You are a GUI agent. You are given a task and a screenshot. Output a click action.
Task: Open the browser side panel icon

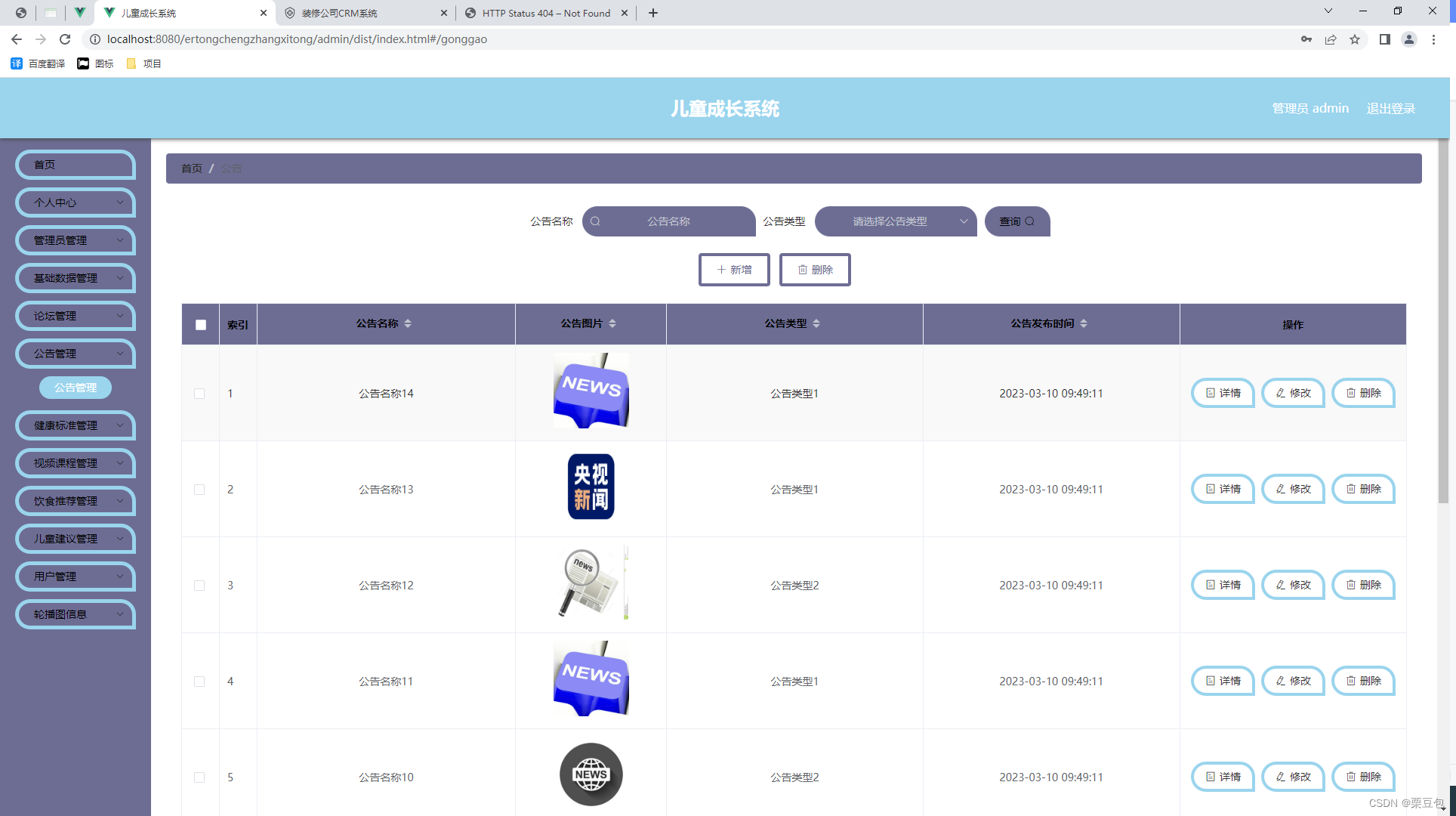pos(1384,39)
